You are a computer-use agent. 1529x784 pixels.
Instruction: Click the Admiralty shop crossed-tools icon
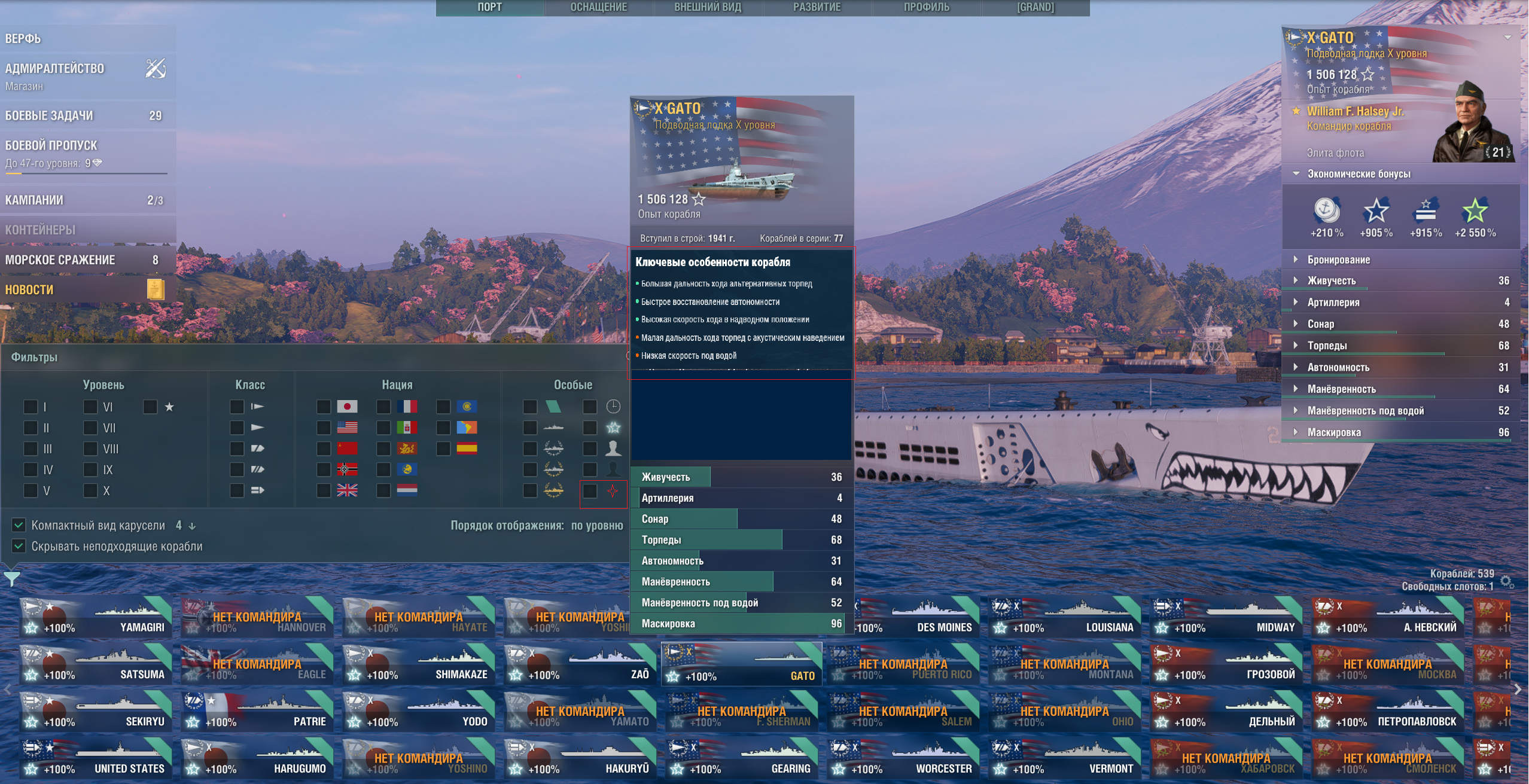pos(156,69)
